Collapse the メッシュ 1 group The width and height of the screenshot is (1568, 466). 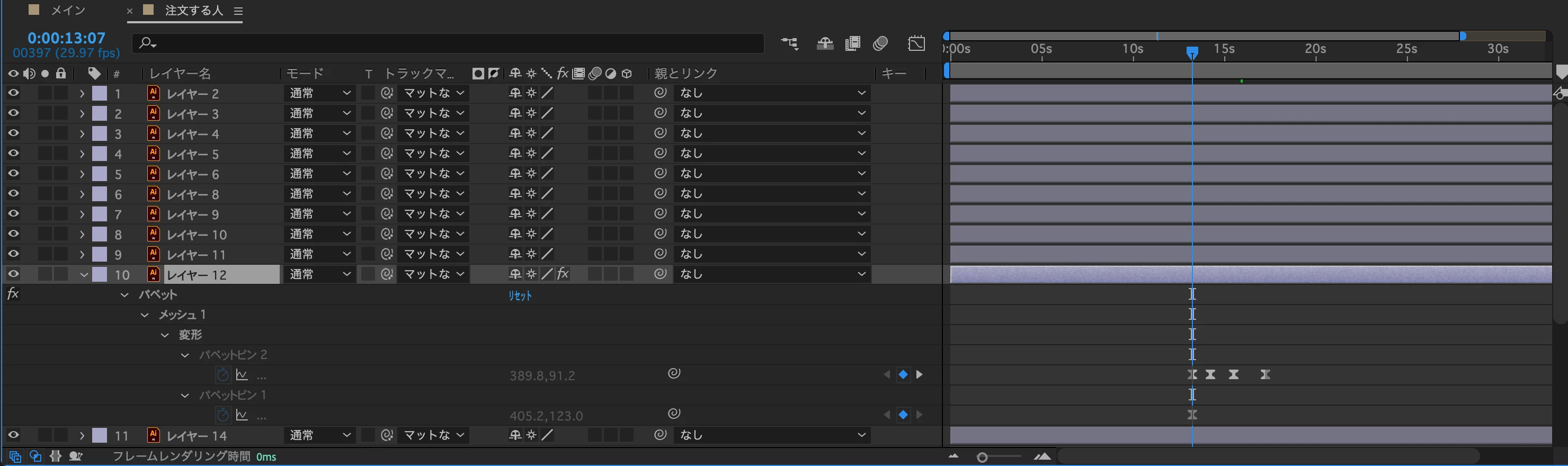145,315
